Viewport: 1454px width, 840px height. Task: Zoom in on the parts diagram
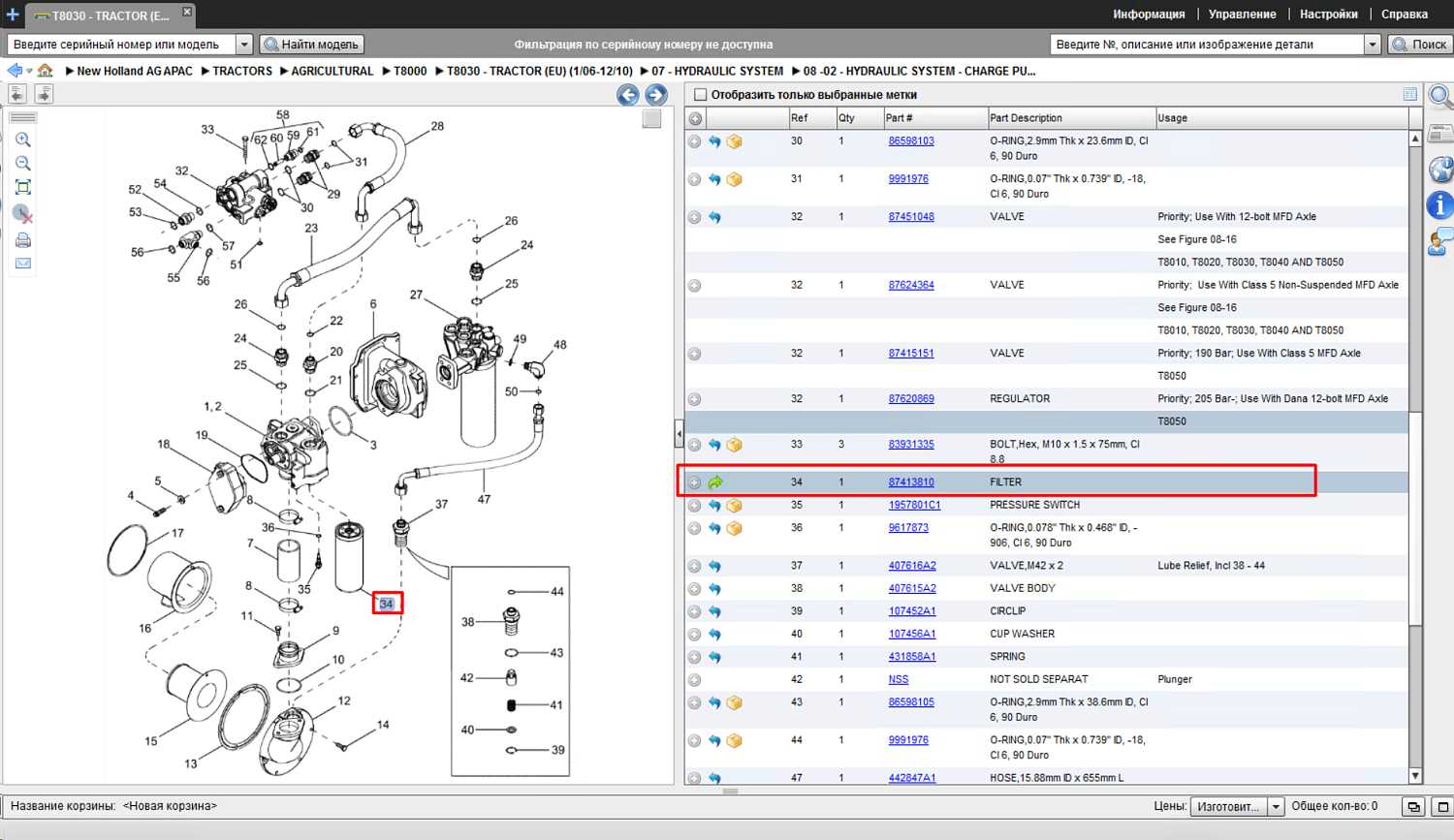tap(23, 140)
